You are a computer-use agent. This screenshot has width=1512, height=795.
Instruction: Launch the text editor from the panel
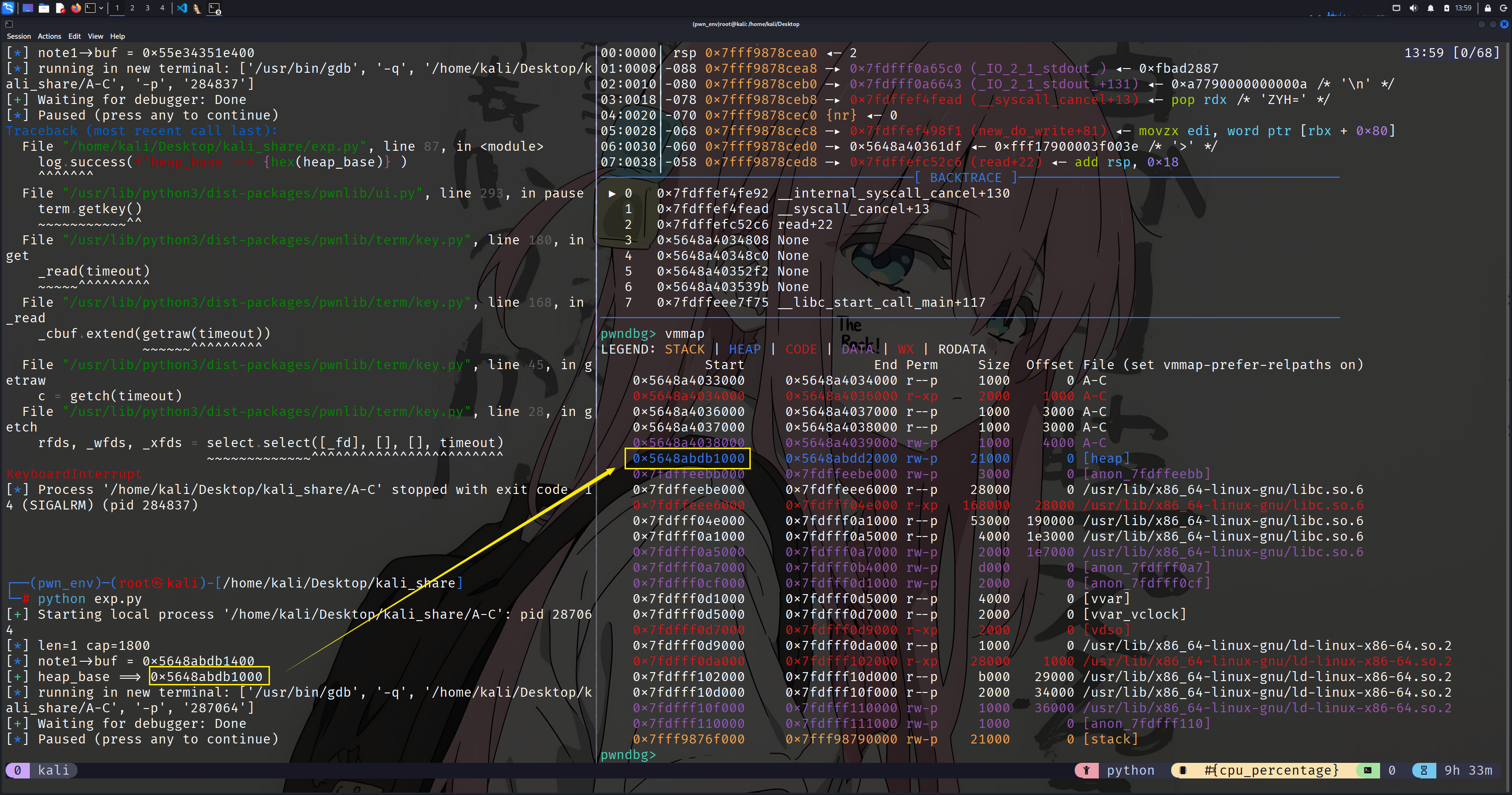point(60,8)
